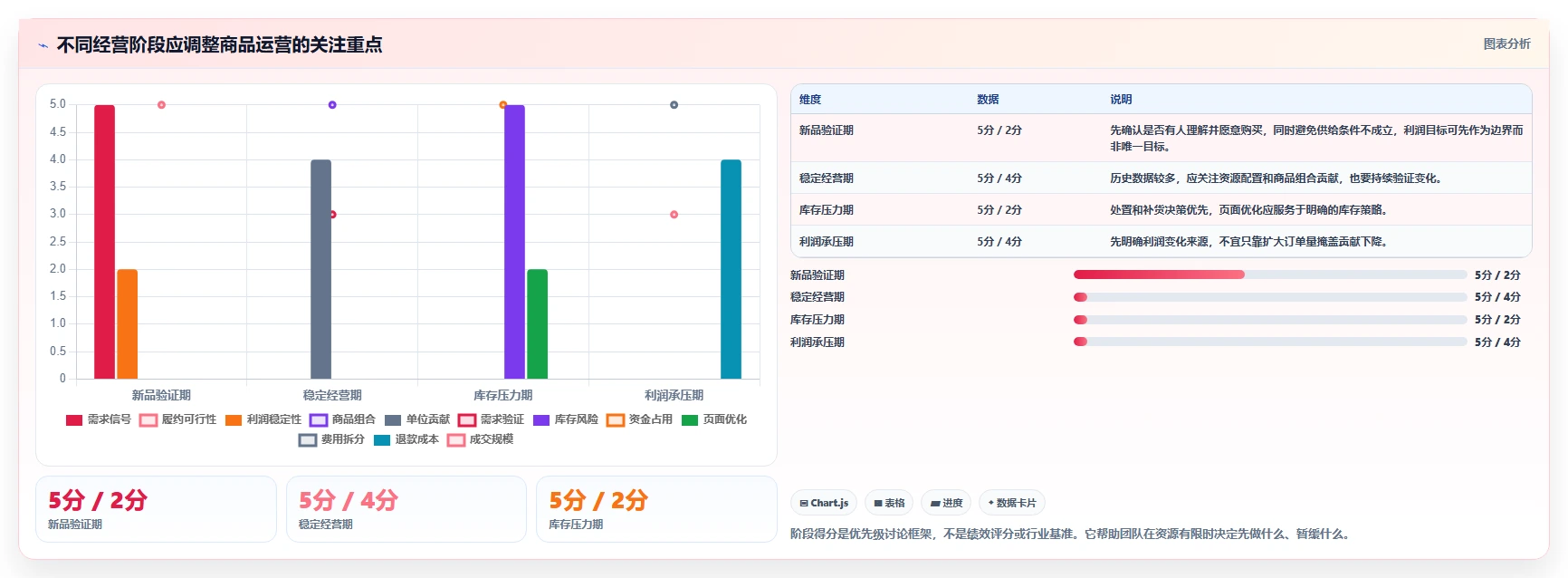This screenshot has width=1568, height=578.
Task: Open the 库存压力期 score card showing 5分 / 2分
Action: tap(656, 509)
